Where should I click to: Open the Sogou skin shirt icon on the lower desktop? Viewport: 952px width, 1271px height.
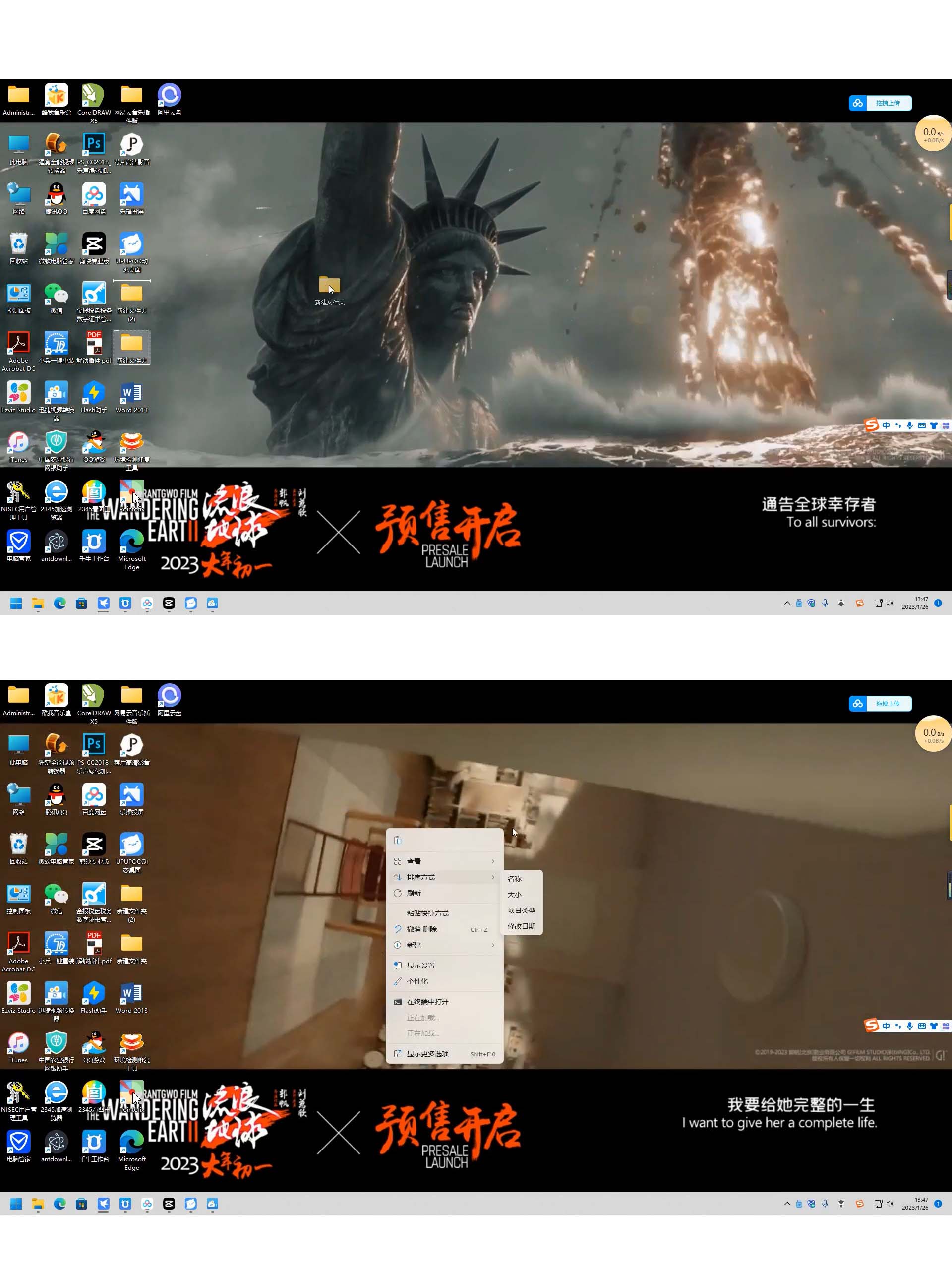(934, 1026)
